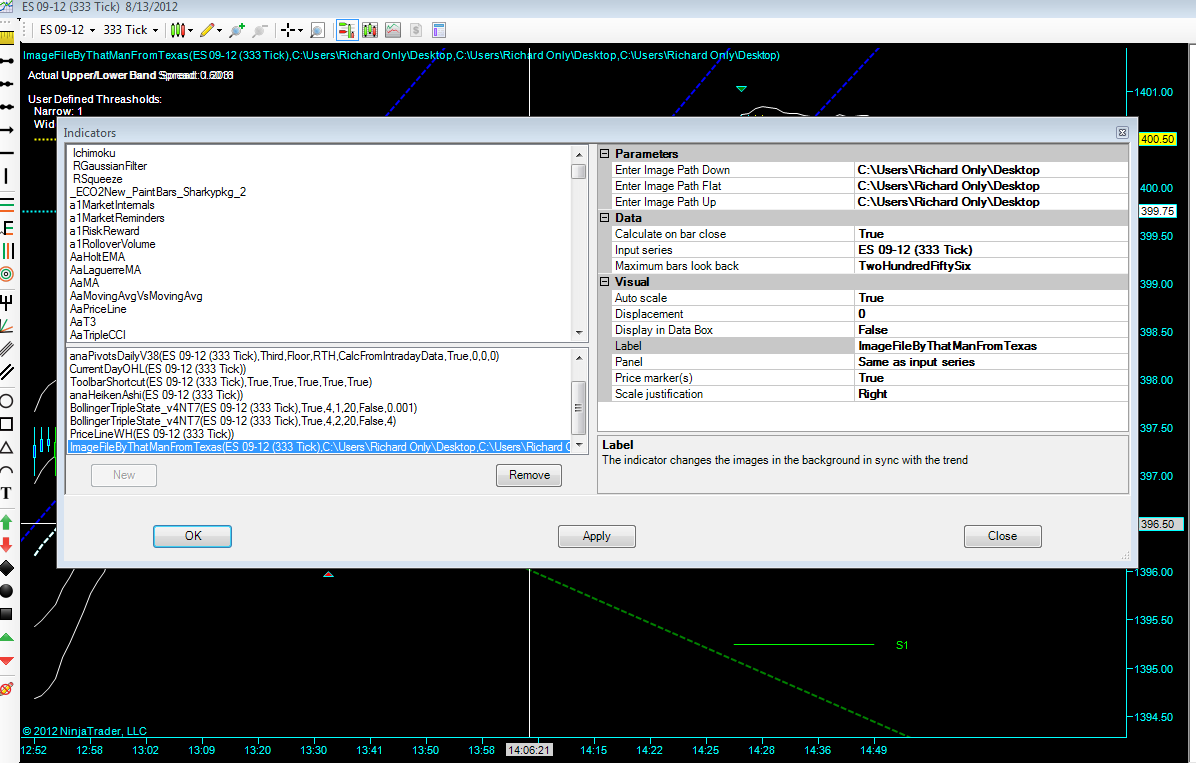Select the Fibonacci circle target tool
This screenshot has height=763, width=1196.
[x=7, y=274]
